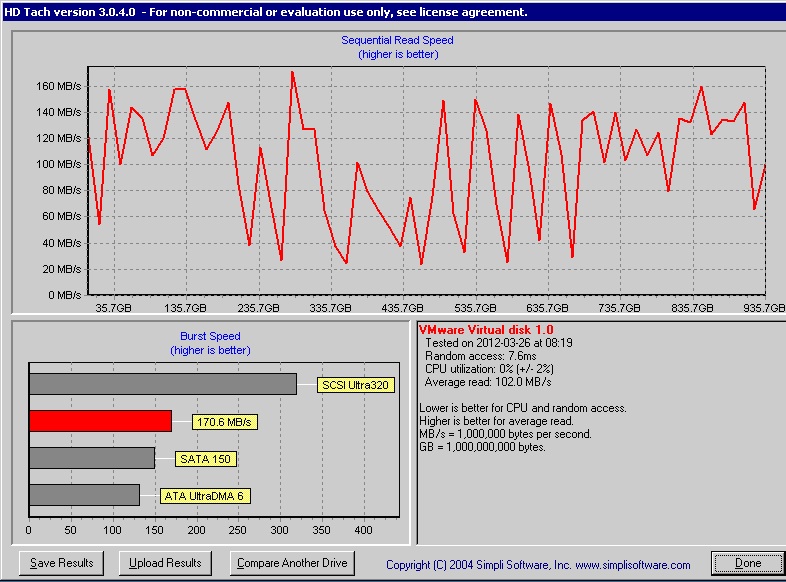Click the SATA 150 label

click(x=206, y=459)
